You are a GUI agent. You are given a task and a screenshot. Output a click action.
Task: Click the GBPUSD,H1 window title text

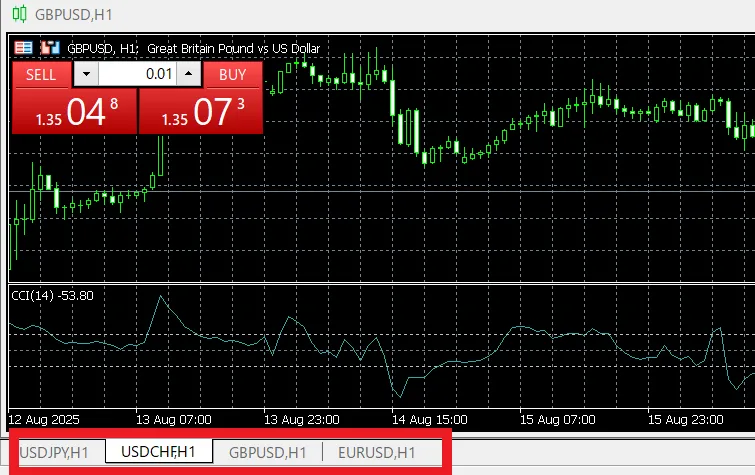pyautogui.click(x=73, y=14)
